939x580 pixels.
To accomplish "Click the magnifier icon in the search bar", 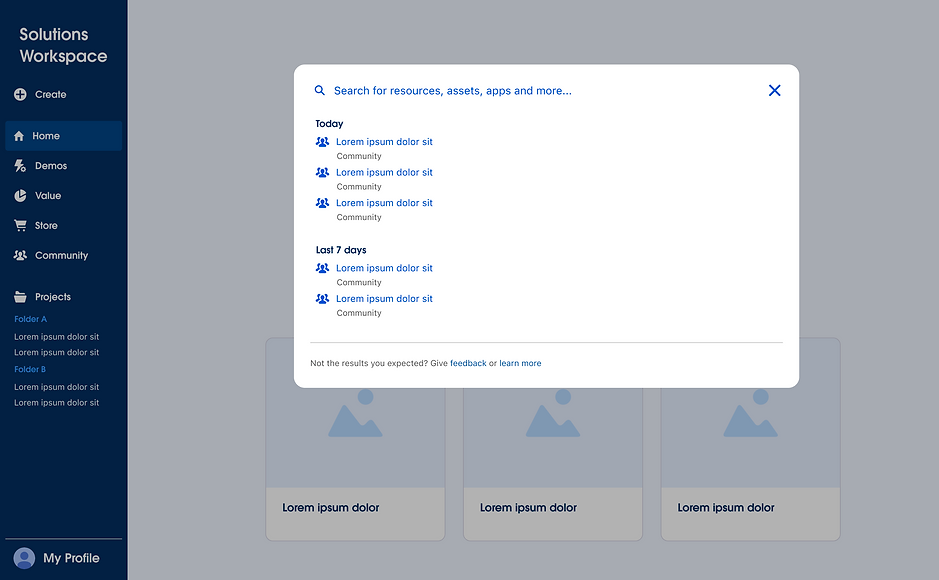I will coord(320,90).
